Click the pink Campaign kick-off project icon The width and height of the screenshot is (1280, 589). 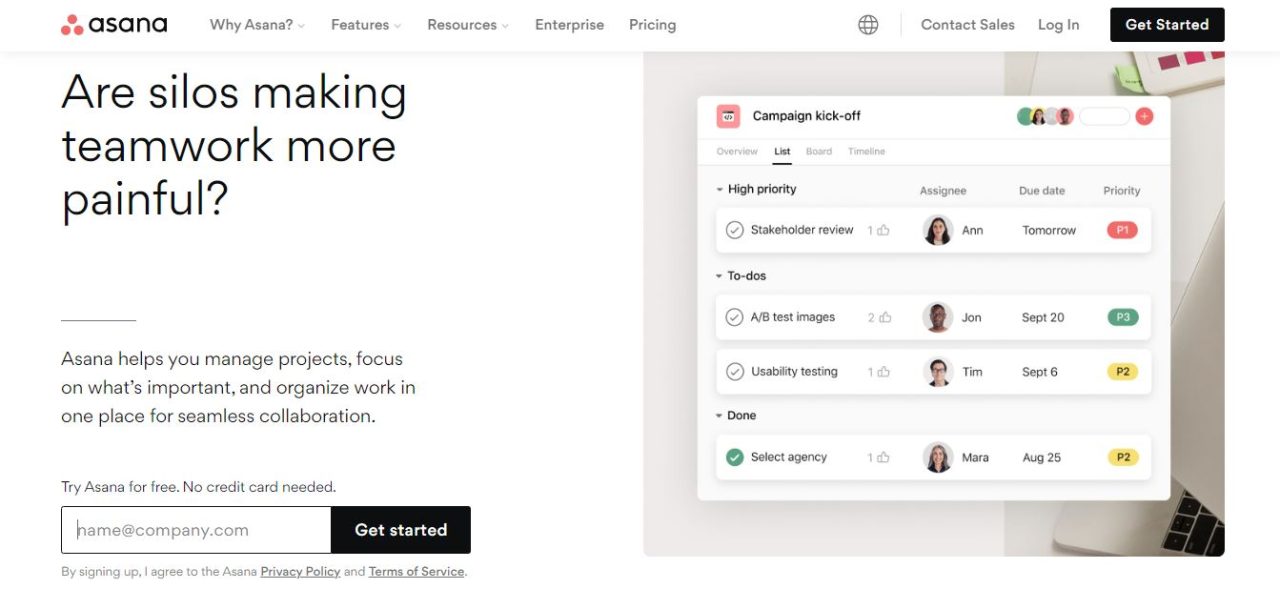pyautogui.click(x=730, y=115)
